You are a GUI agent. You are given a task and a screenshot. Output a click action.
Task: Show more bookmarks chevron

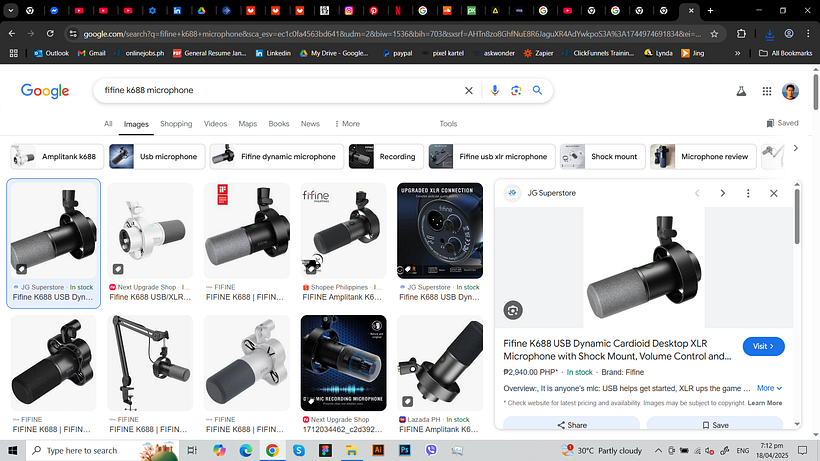pyautogui.click(x=737, y=53)
